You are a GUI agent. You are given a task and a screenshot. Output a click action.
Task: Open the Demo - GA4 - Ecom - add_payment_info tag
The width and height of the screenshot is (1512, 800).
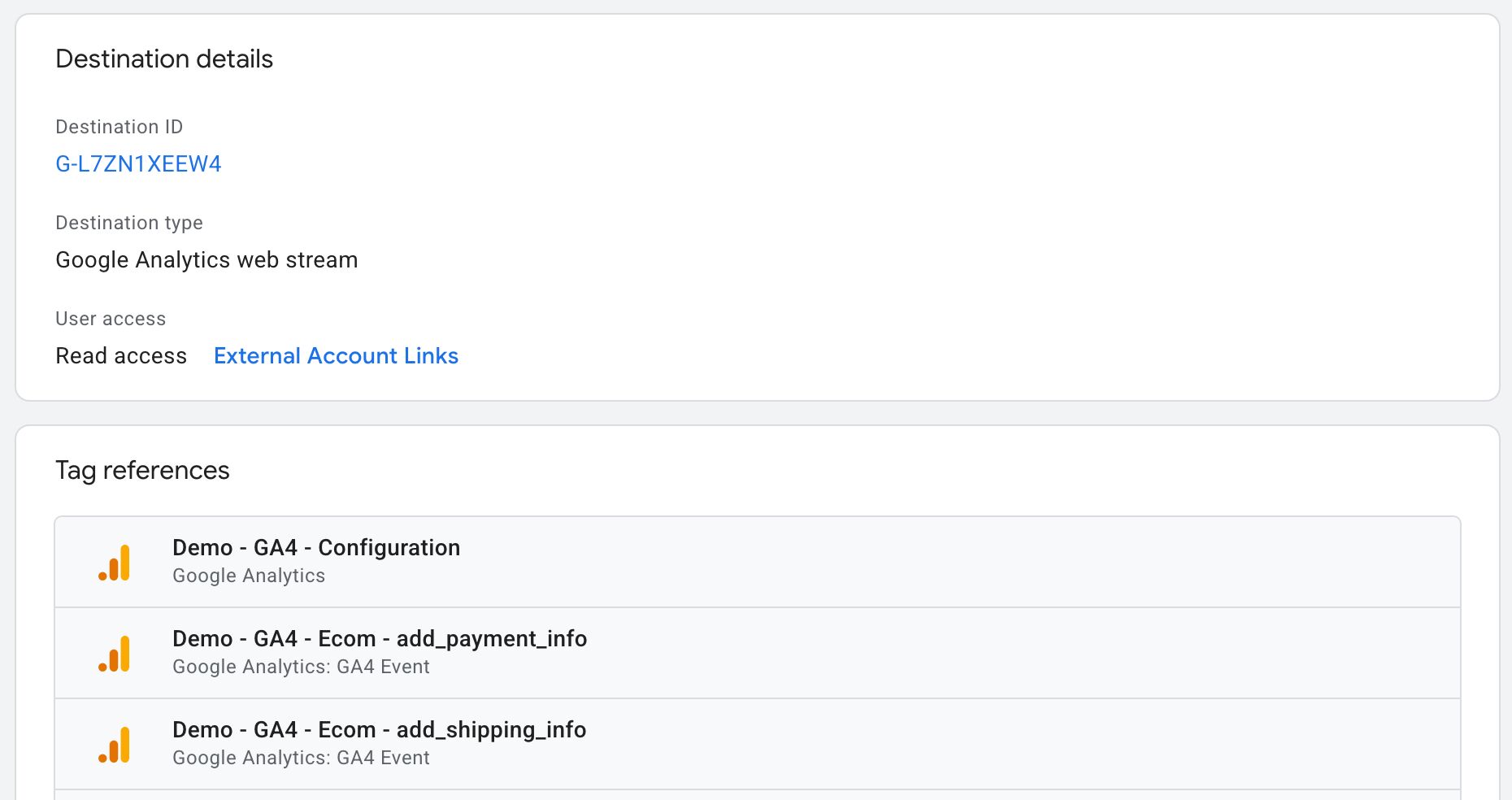coord(758,653)
